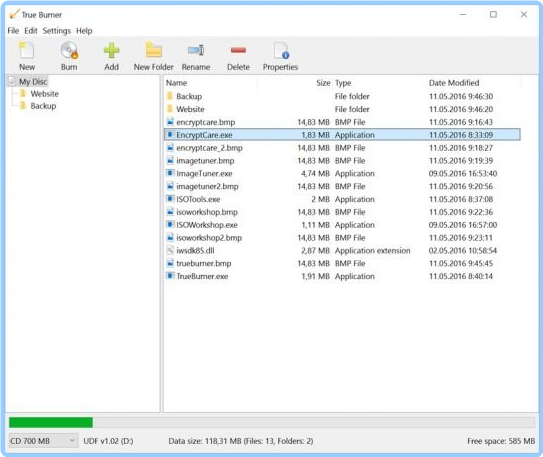The image size is (543, 457).
Task: Click the imagetuner.bmp file icon
Action: (170, 160)
